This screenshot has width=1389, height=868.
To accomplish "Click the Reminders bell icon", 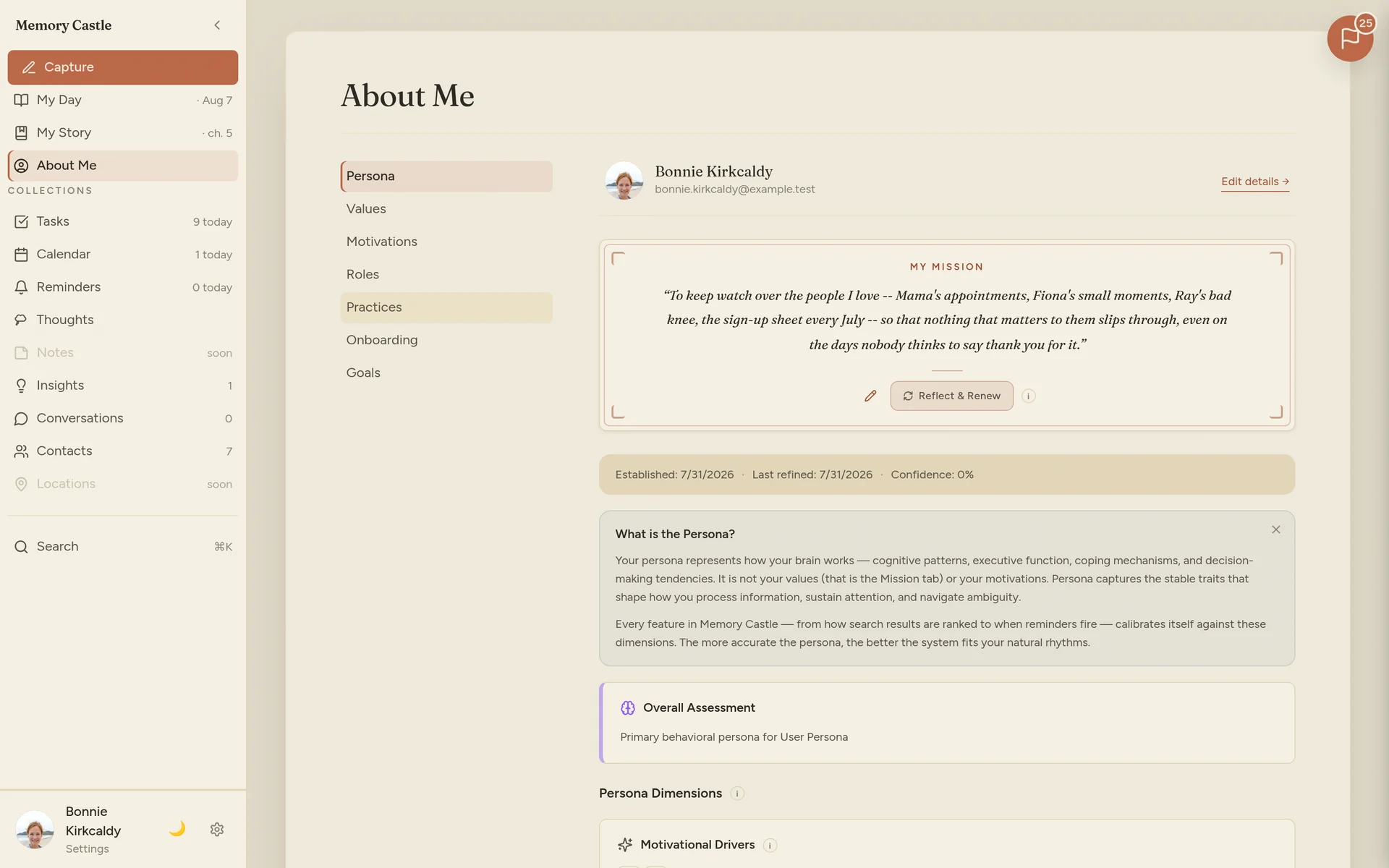I will [x=21, y=287].
